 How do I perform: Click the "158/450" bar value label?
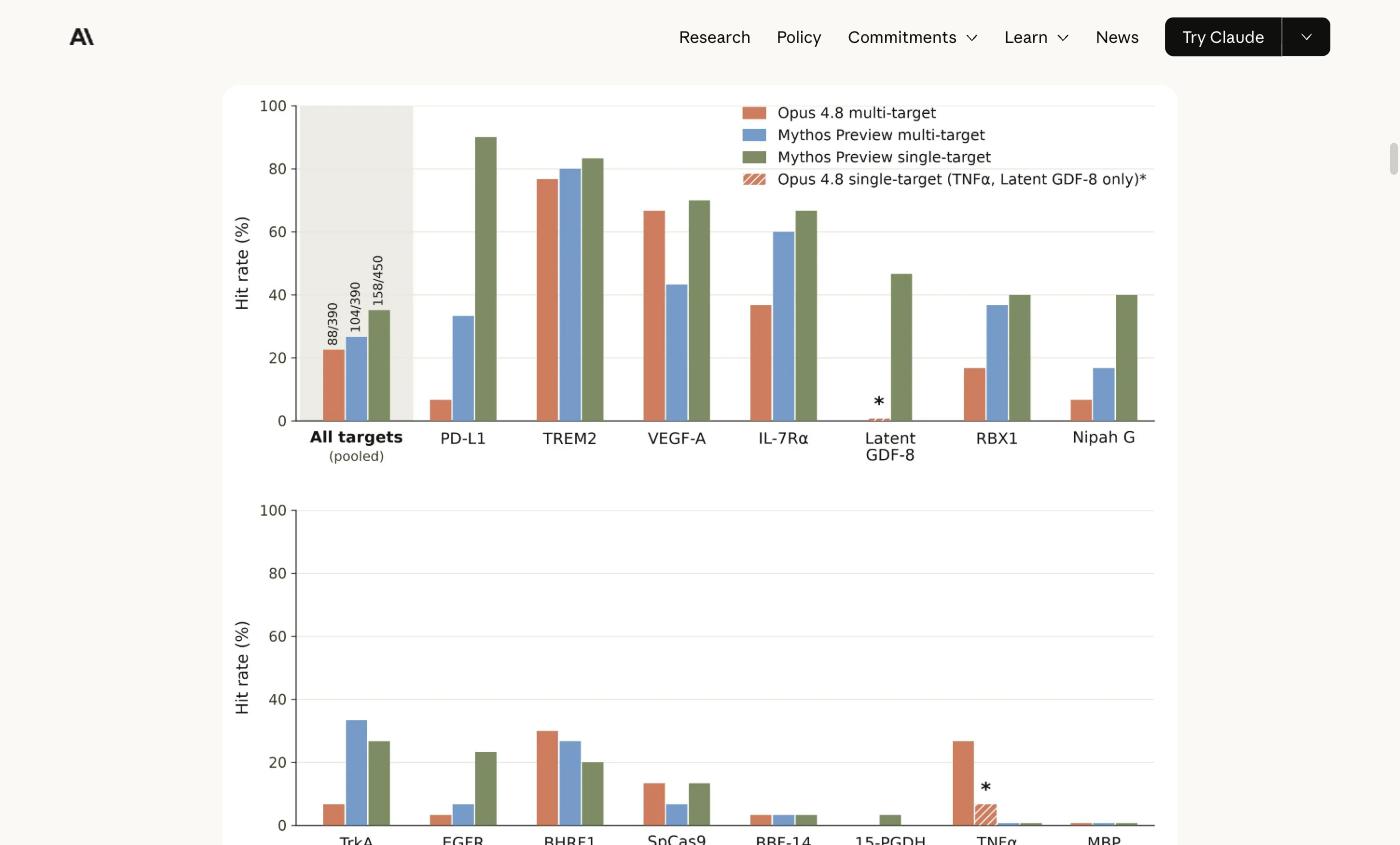coord(378,280)
